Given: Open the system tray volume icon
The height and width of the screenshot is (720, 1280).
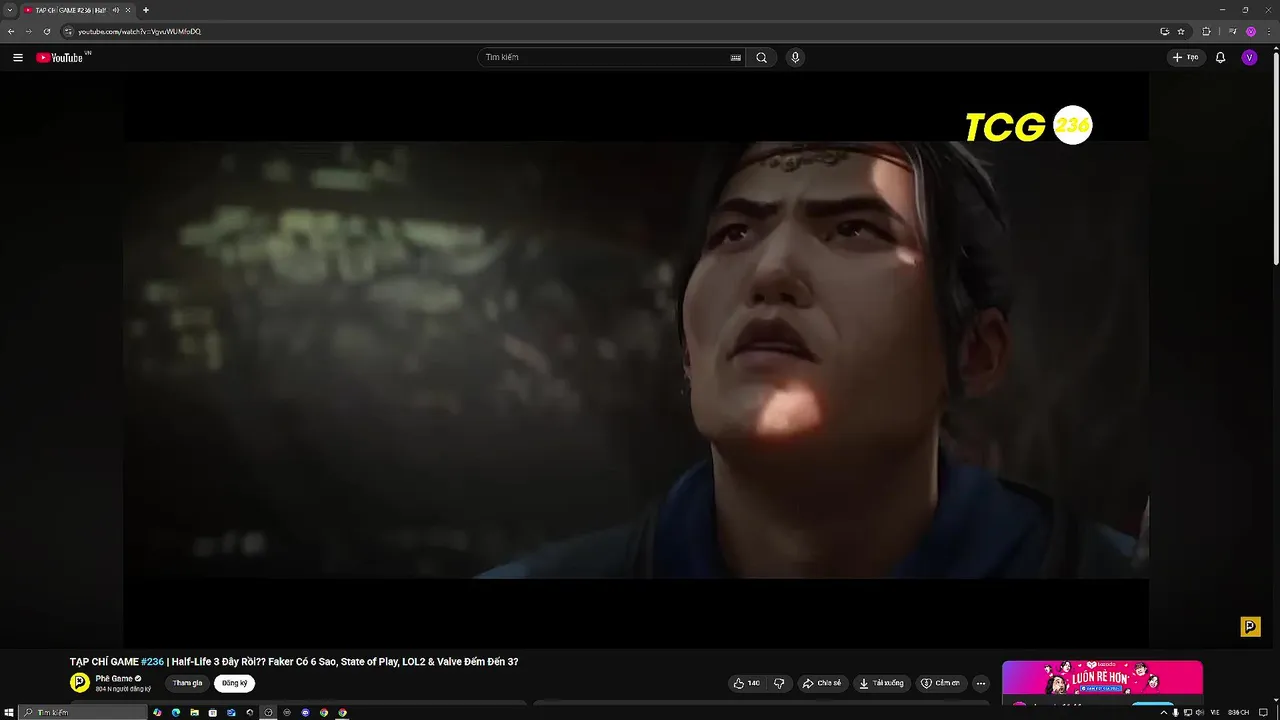Looking at the screenshot, I should (1199, 713).
